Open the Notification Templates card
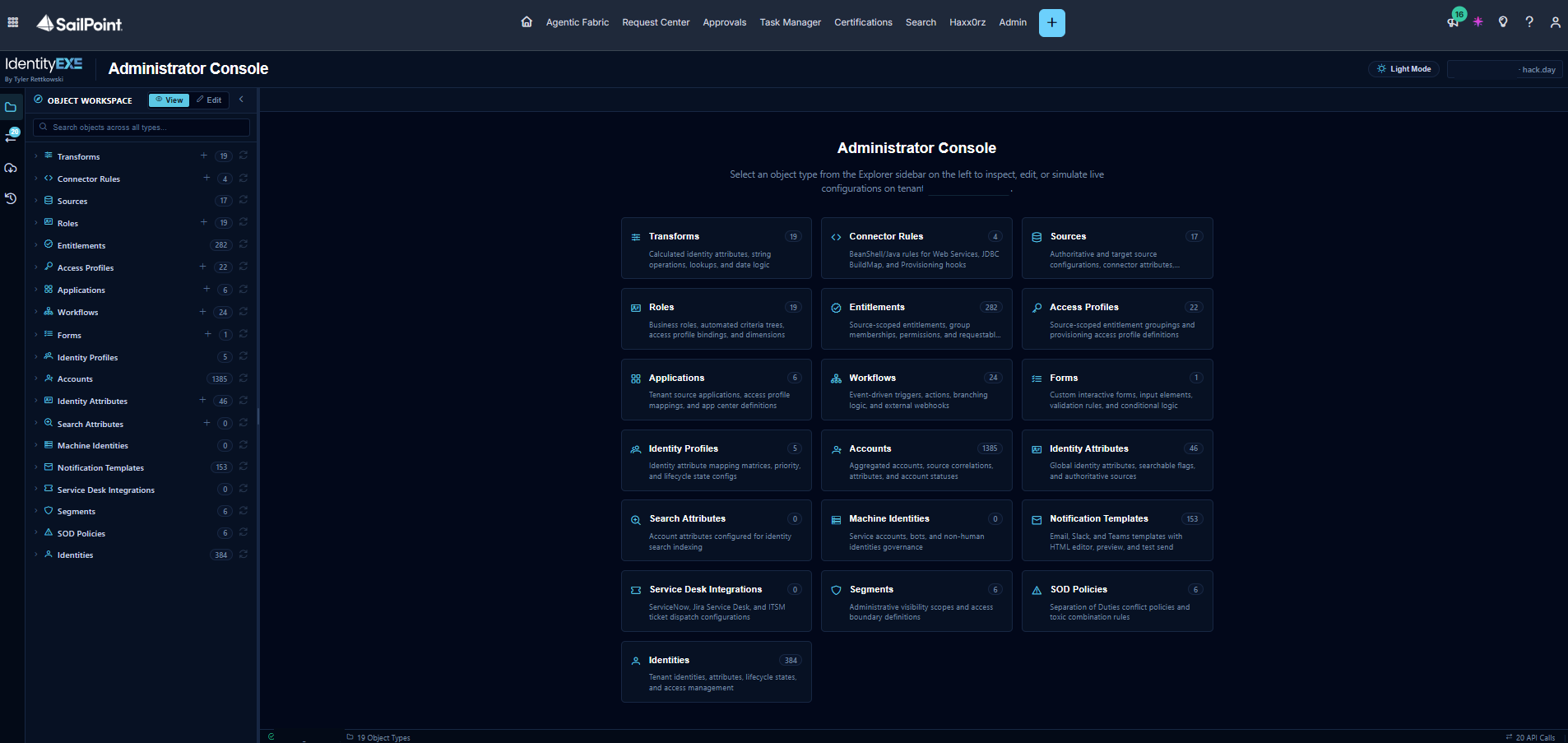Image resolution: width=1568 pixels, height=743 pixels. [x=1117, y=531]
